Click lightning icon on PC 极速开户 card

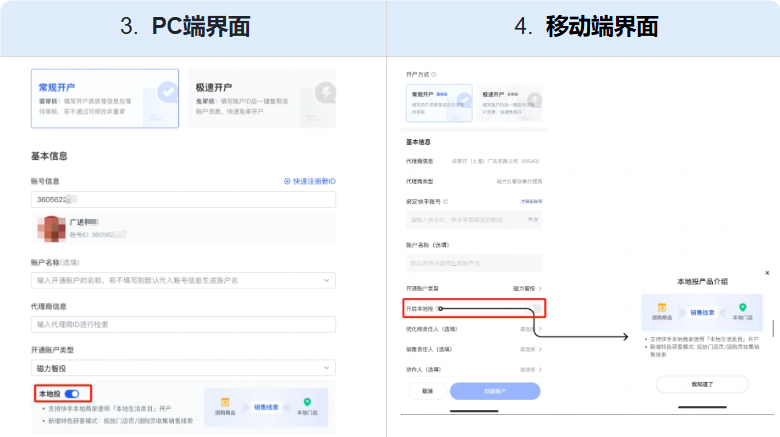coord(325,92)
